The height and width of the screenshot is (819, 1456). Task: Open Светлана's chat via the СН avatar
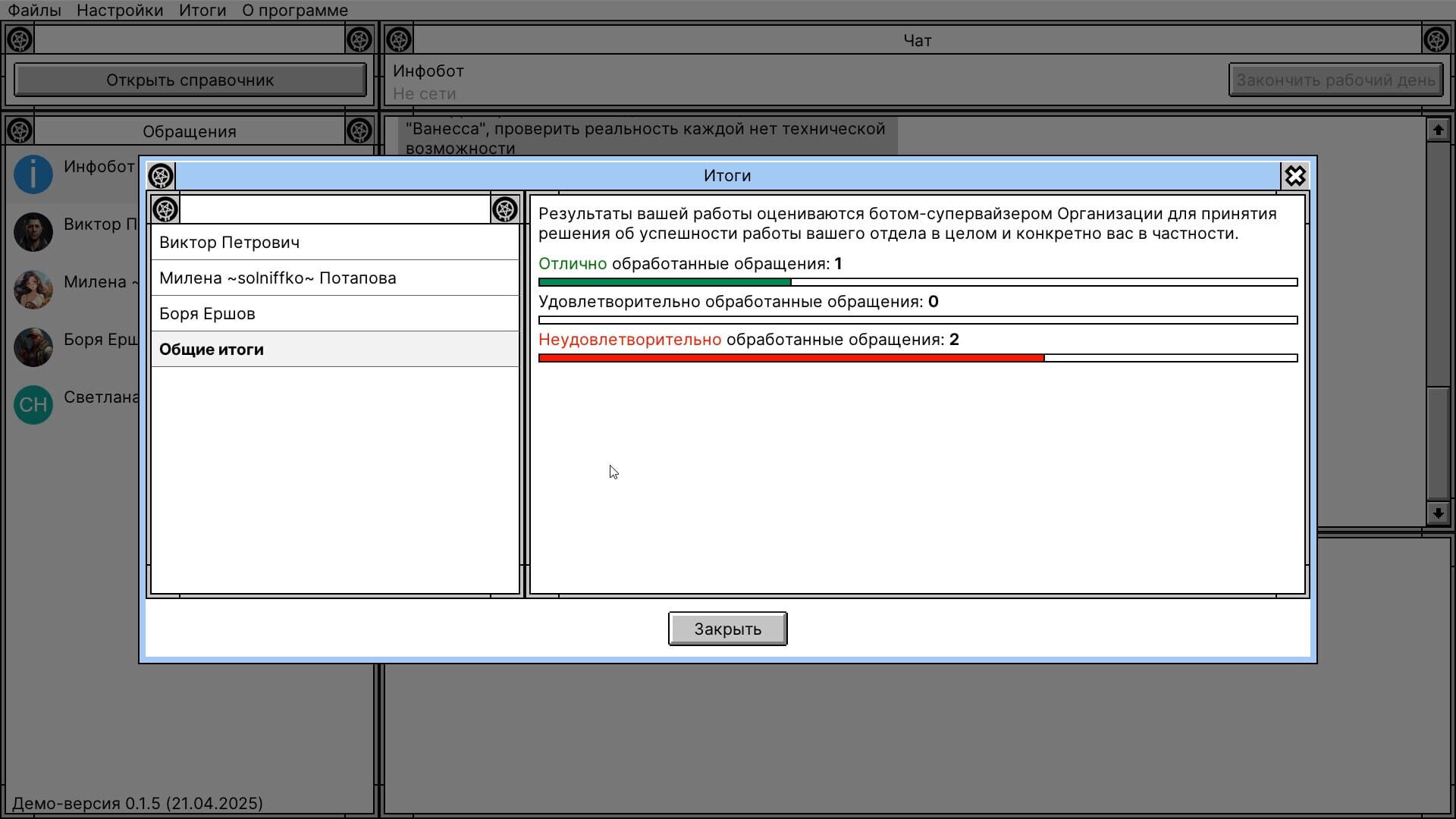tap(33, 405)
